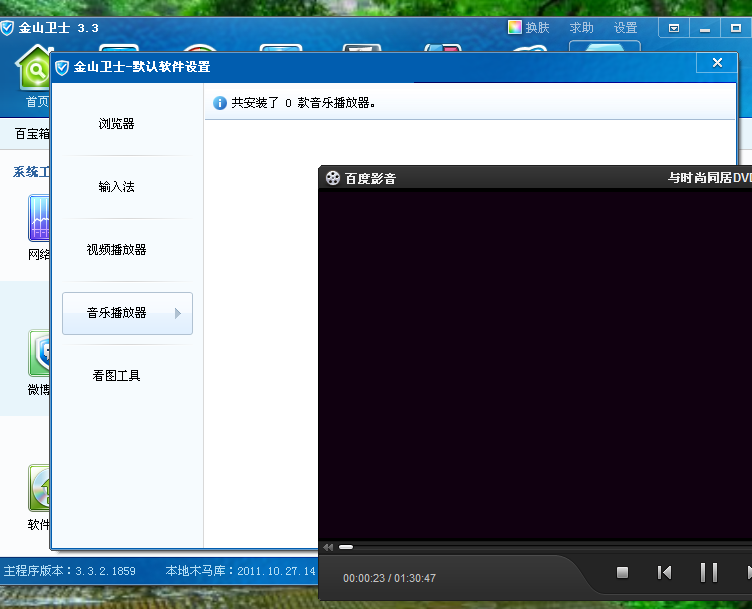Click the info icon beside 共安装了 message

[x=220, y=103]
